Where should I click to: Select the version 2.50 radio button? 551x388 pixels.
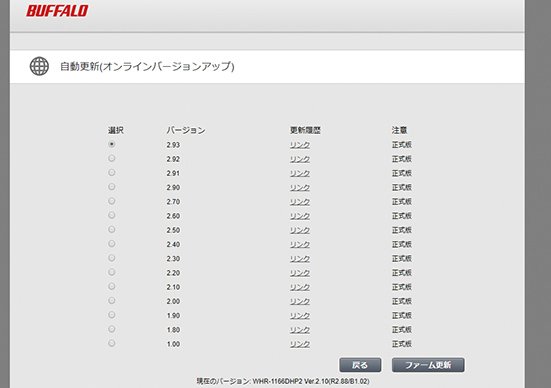[112, 229]
